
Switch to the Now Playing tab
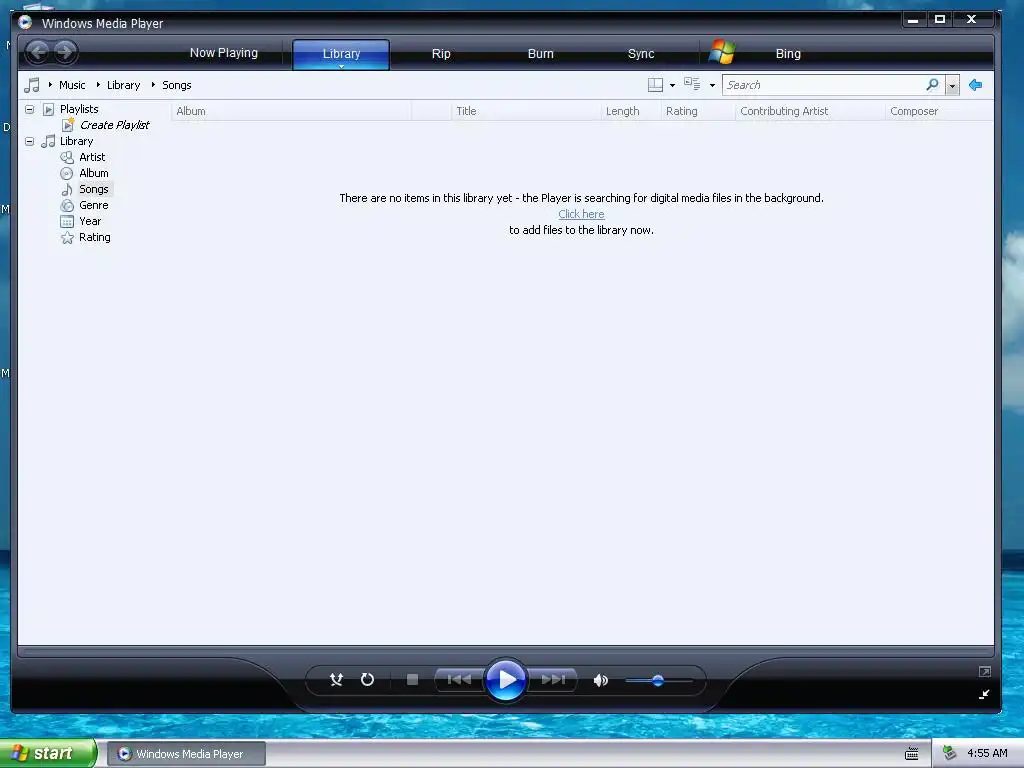pos(223,53)
